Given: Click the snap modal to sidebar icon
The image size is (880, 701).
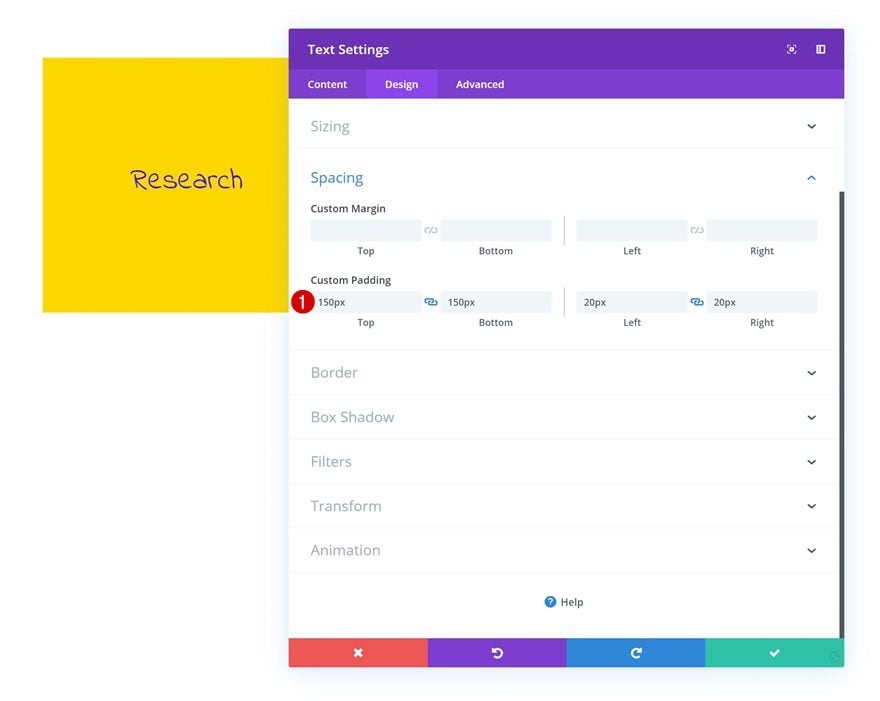Looking at the screenshot, I should click(x=821, y=49).
